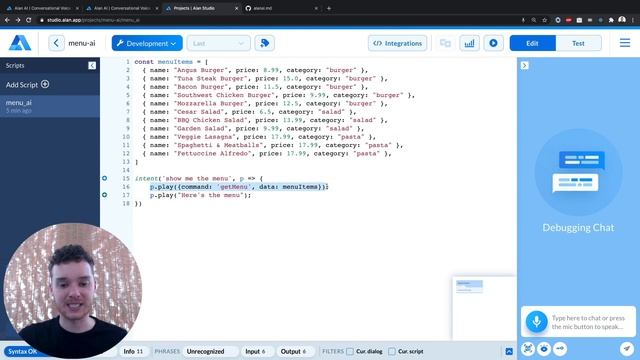The height and width of the screenshot is (360, 640).
Task: Enable the Cur. script filter checkbox
Action: pyautogui.click(x=392, y=351)
